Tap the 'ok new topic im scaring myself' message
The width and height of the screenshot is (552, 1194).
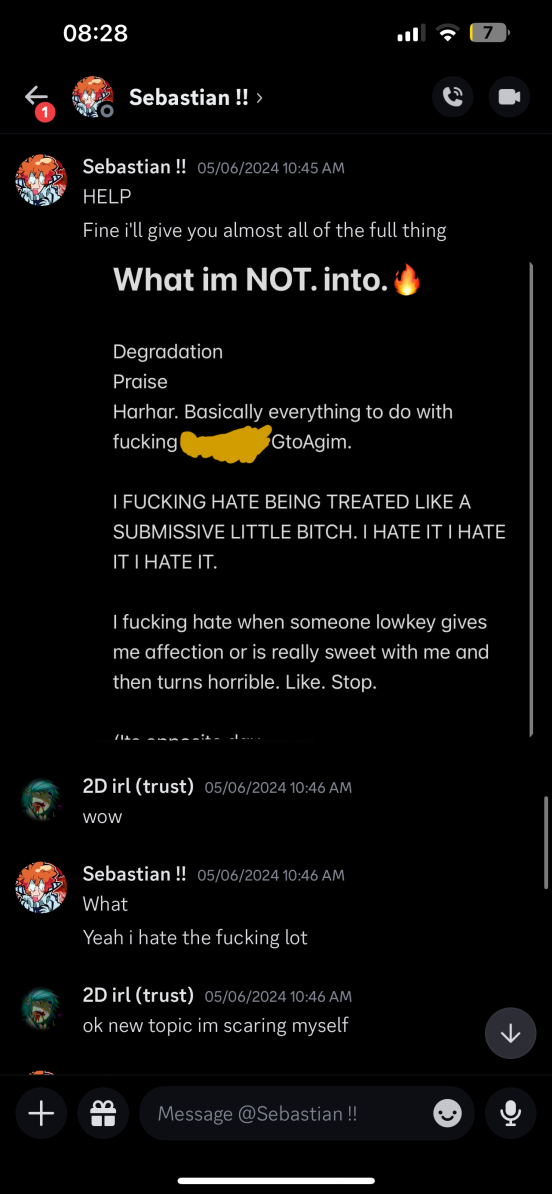point(215,1025)
